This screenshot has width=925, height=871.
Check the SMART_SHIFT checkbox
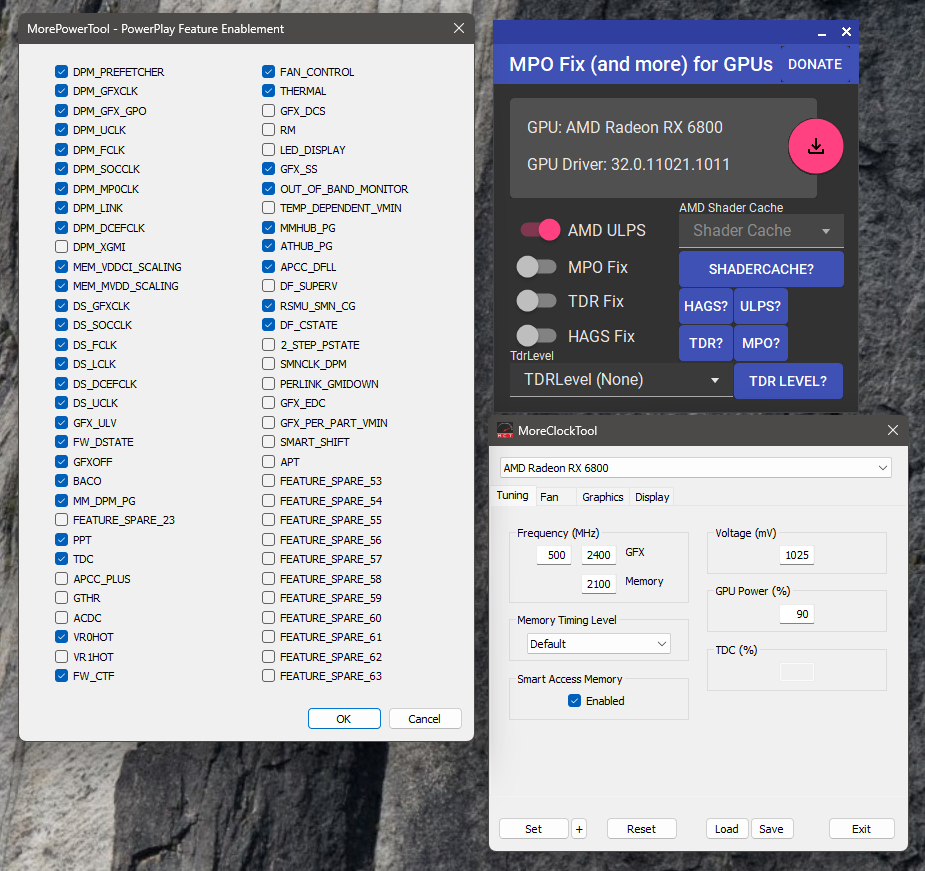coord(268,442)
